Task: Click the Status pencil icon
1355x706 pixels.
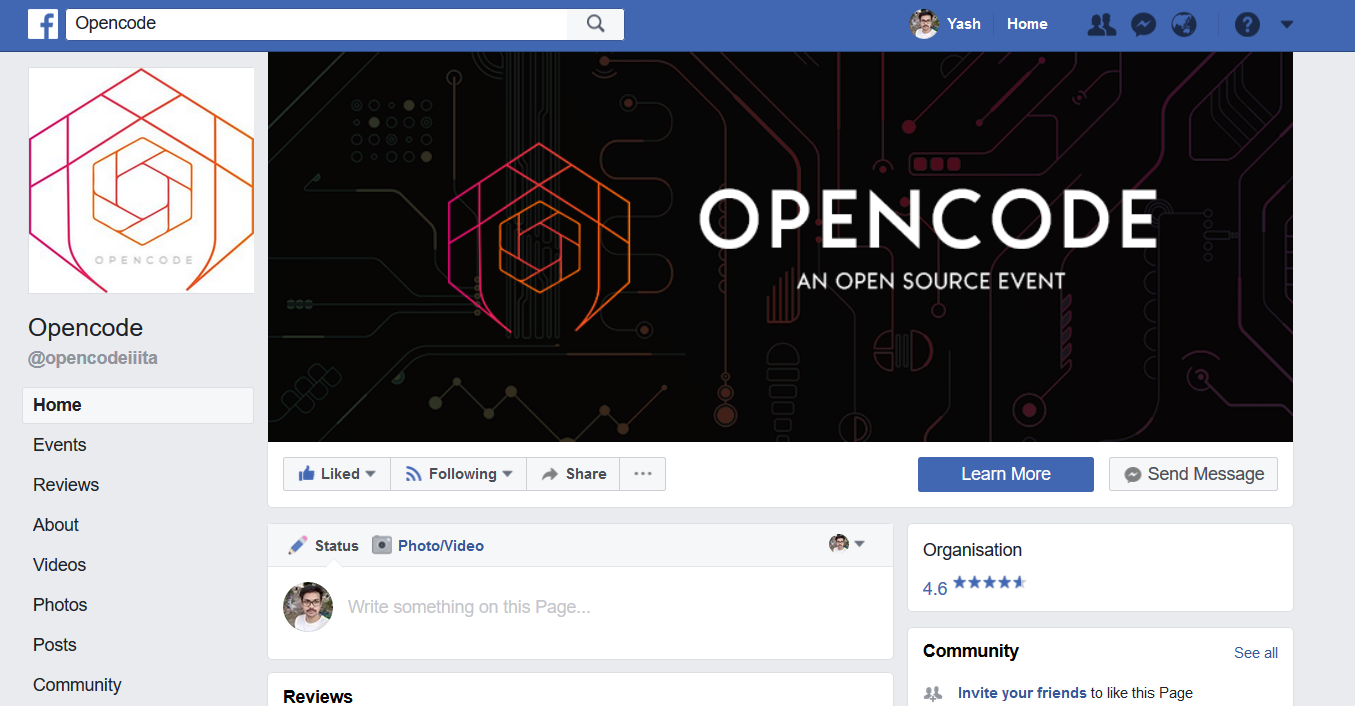Action: pos(297,544)
